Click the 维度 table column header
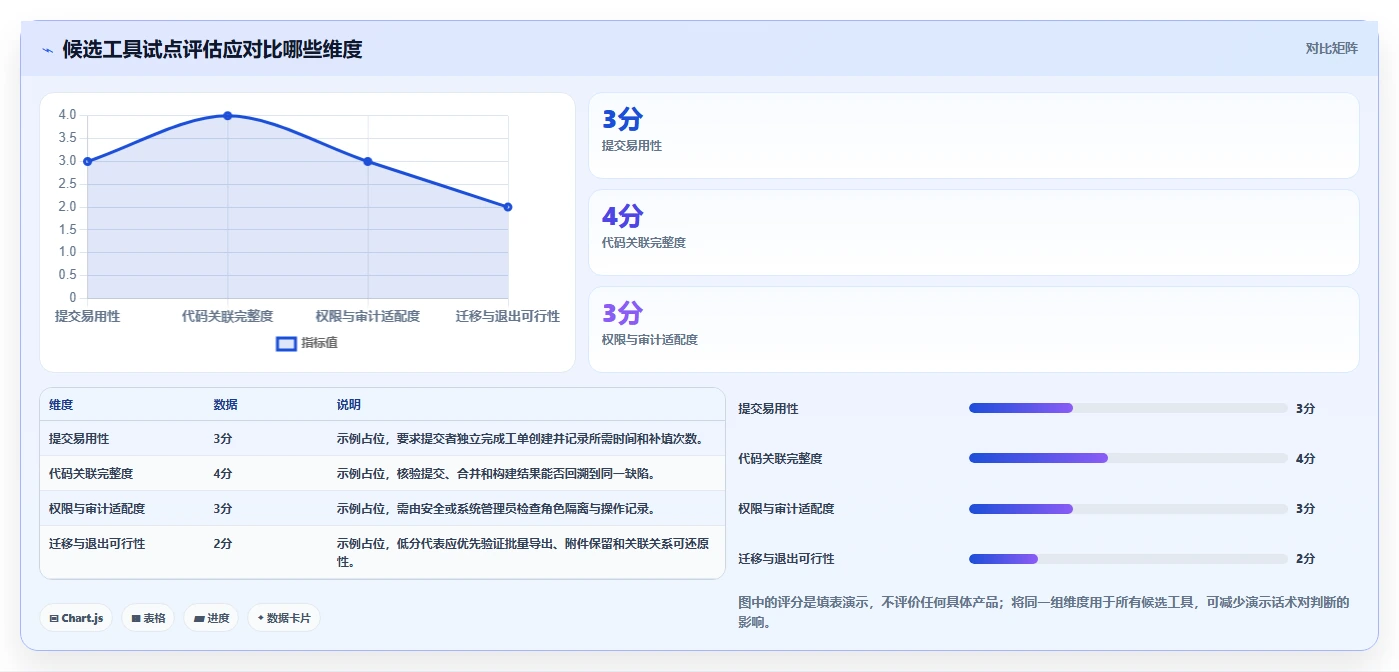Image resolution: width=1399 pixels, height=672 pixels. coord(61,405)
